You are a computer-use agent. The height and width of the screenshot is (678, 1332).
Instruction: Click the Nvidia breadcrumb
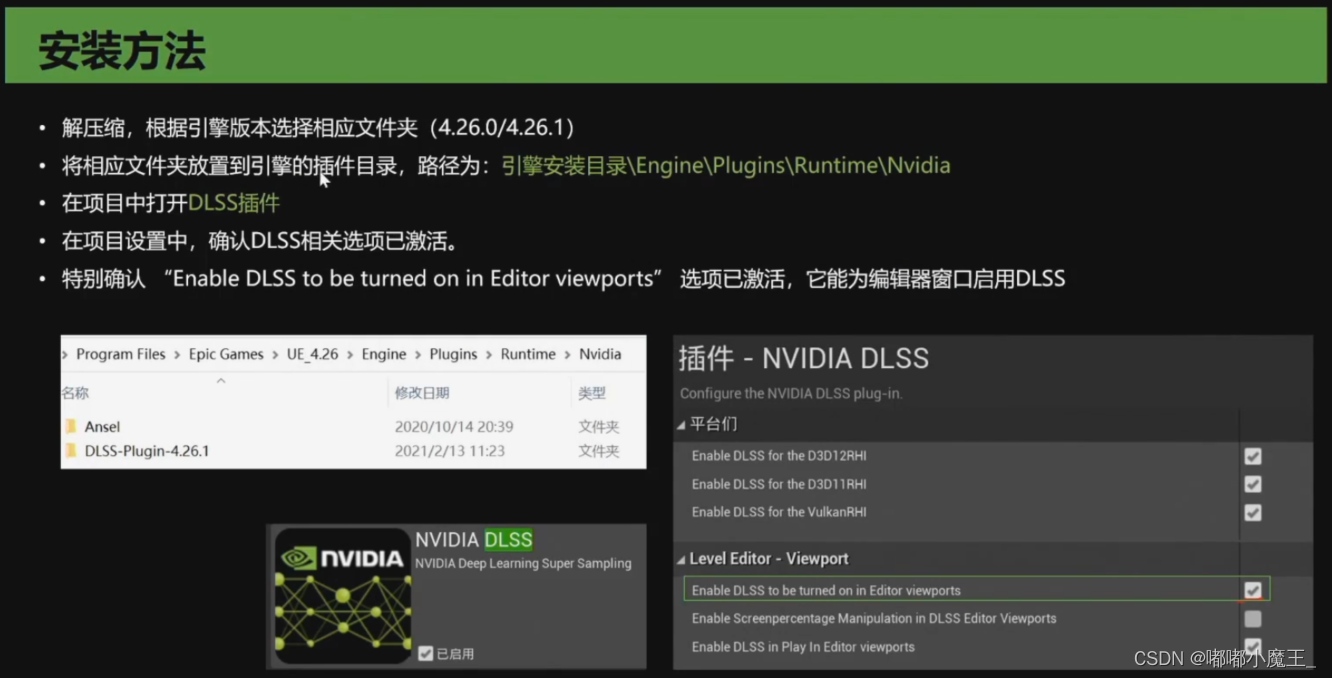(600, 354)
